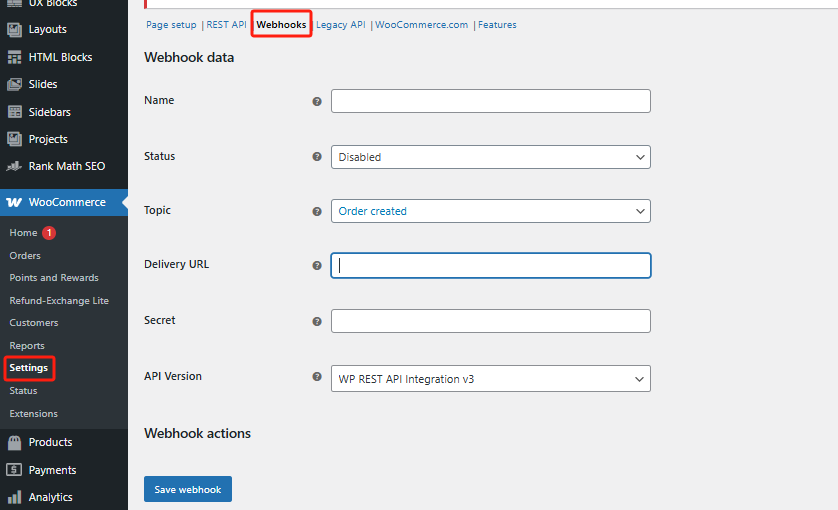Click the help icon next to Name
838x510 pixels.
317,102
